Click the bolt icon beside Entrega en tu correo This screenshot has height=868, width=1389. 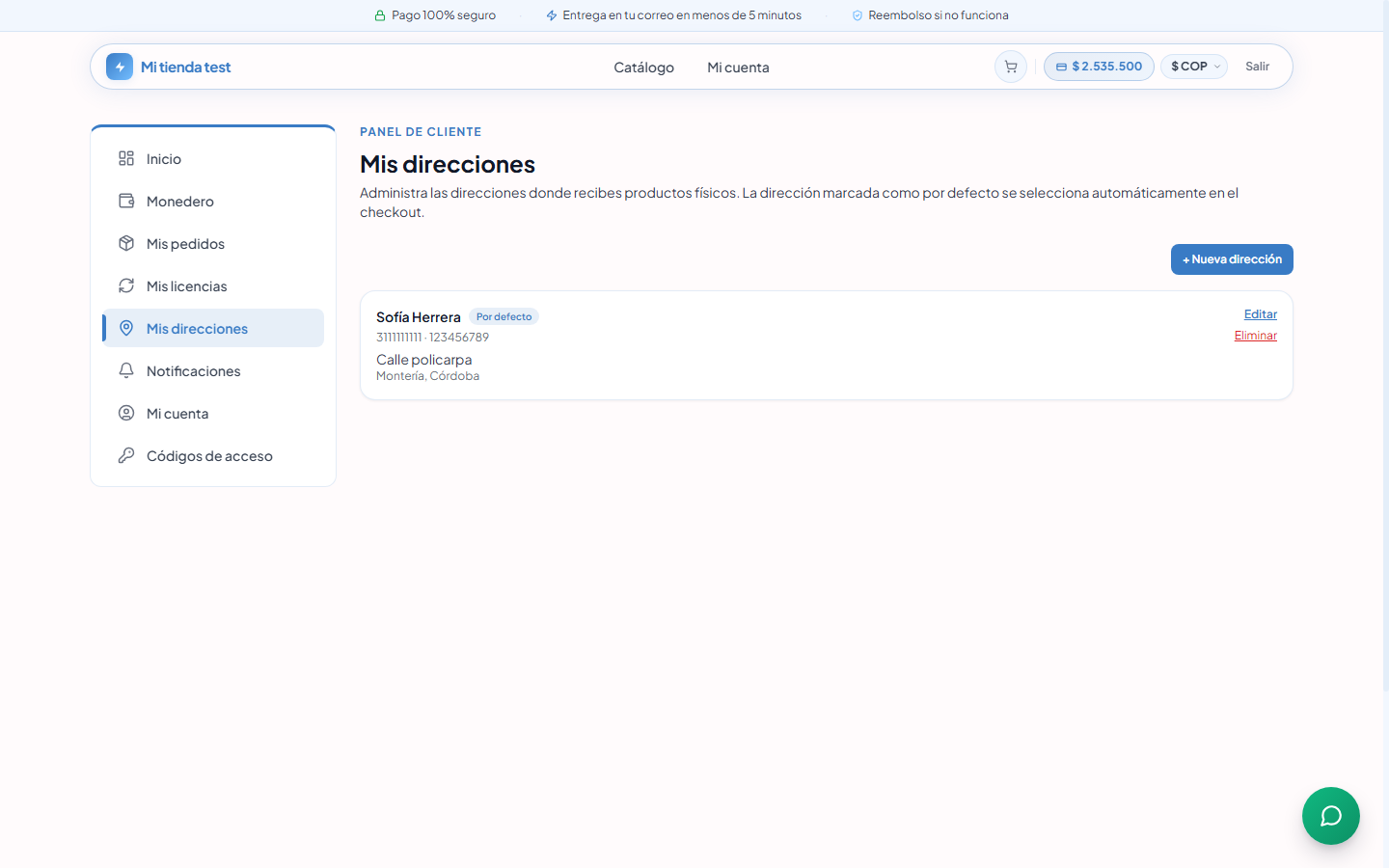[x=552, y=15]
